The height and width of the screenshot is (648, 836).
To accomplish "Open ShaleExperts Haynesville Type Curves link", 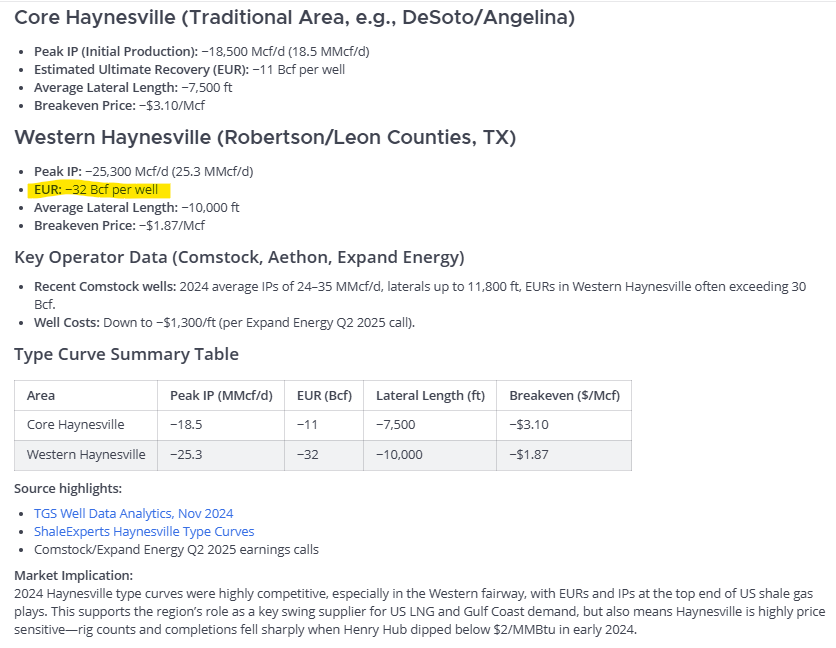I will click(x=144, y=531).
